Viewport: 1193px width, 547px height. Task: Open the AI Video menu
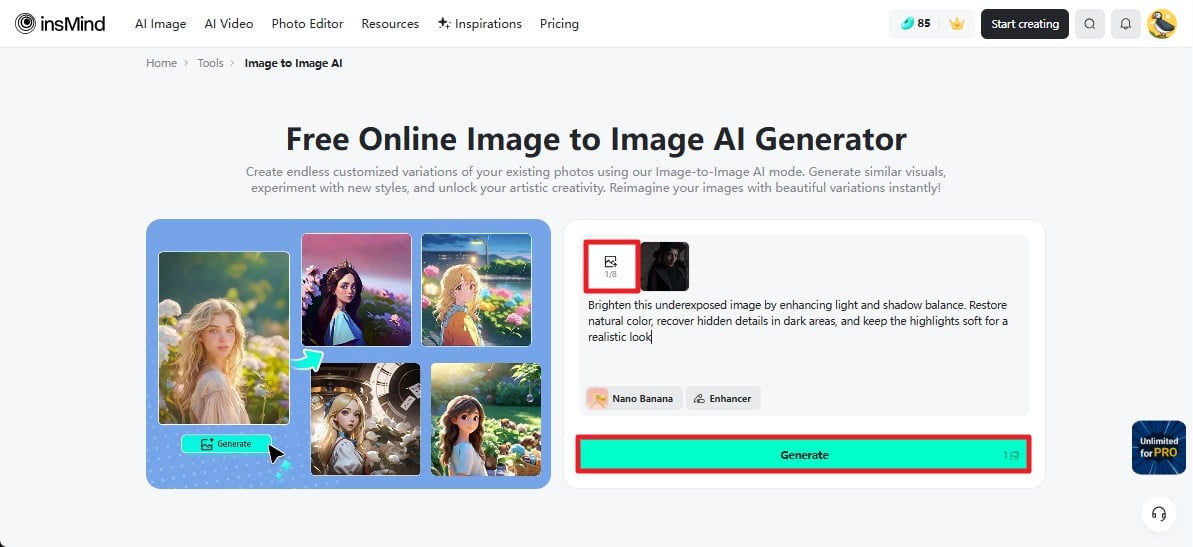click(229, 24)
